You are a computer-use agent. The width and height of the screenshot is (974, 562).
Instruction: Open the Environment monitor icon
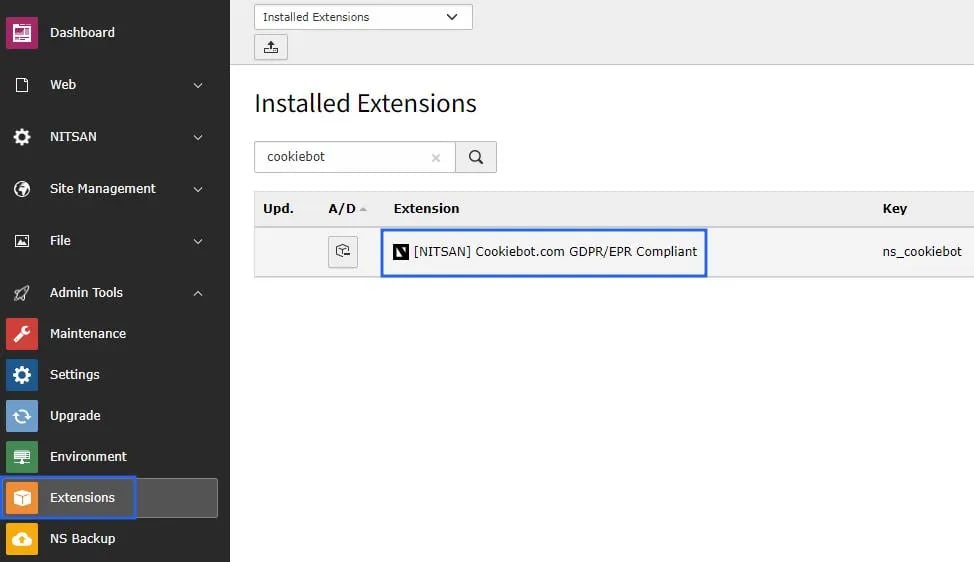(x=22, y=456)
